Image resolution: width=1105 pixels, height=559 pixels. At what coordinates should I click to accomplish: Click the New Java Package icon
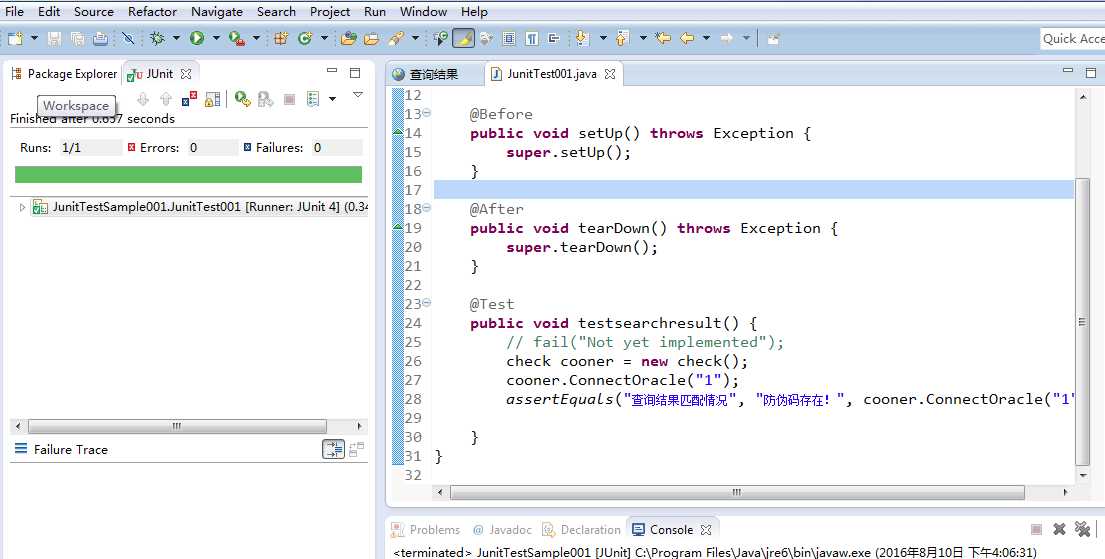coord(280,39)
